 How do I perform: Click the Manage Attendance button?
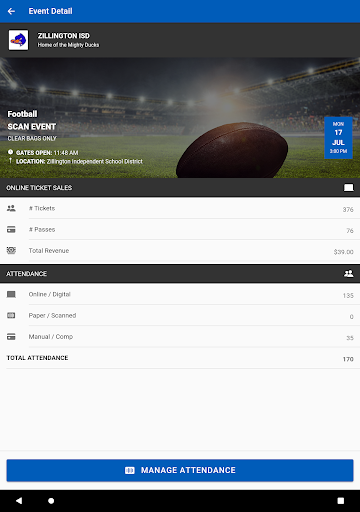(180, 470)
